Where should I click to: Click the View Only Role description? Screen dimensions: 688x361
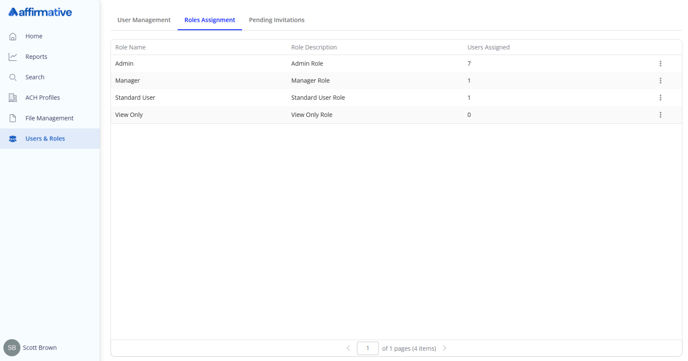312,115
